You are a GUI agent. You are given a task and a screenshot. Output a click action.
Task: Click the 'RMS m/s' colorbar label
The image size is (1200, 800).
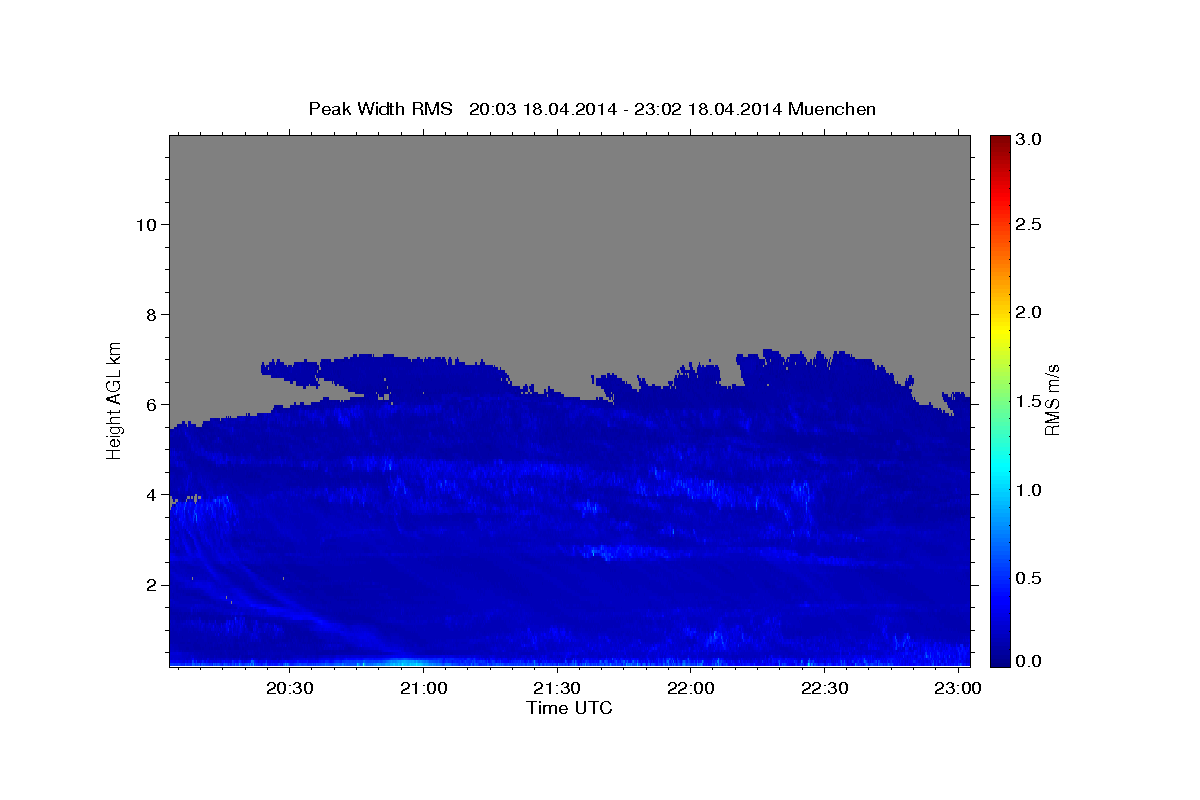pyautogui.click(x=1051, y=400)
